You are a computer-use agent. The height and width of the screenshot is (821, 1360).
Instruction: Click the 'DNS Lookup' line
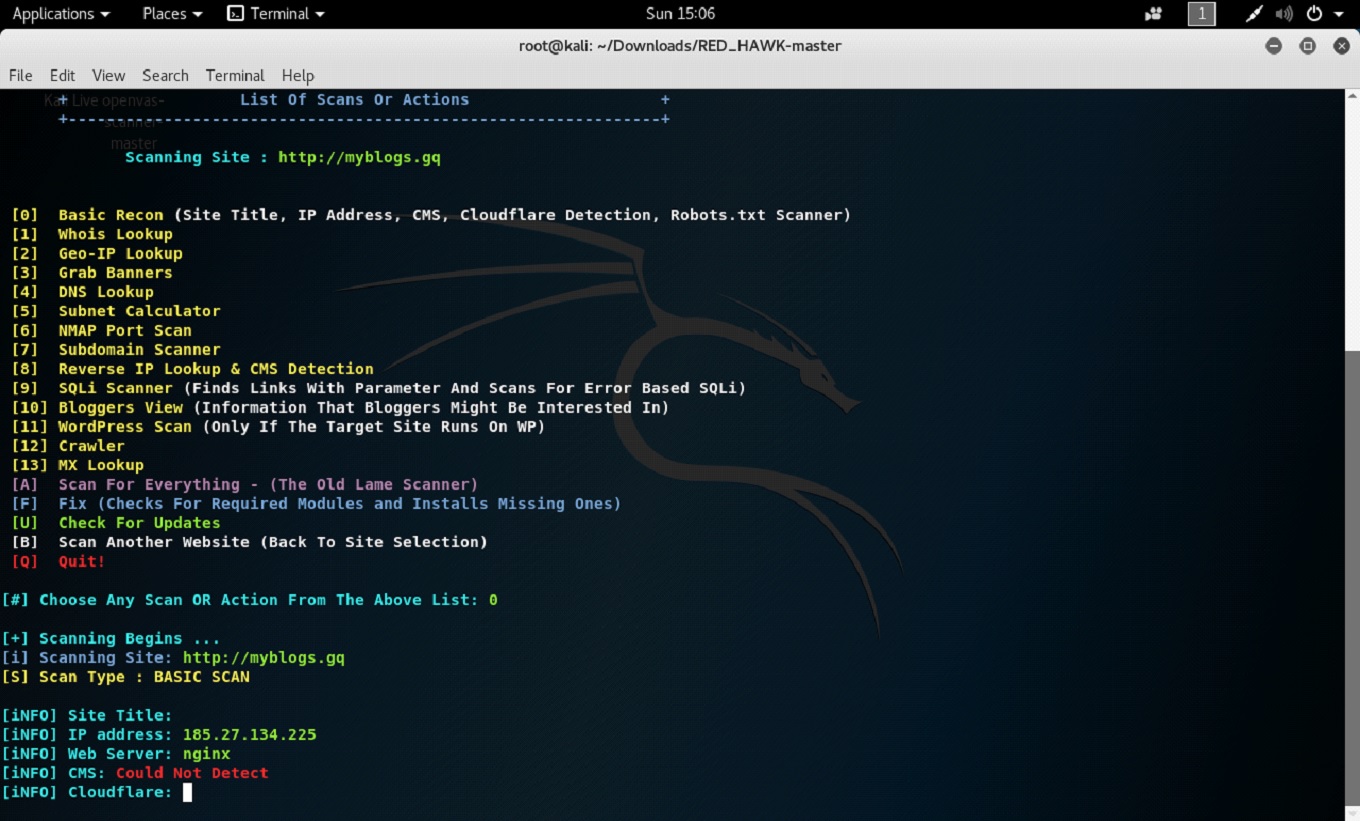coord(83,292)
